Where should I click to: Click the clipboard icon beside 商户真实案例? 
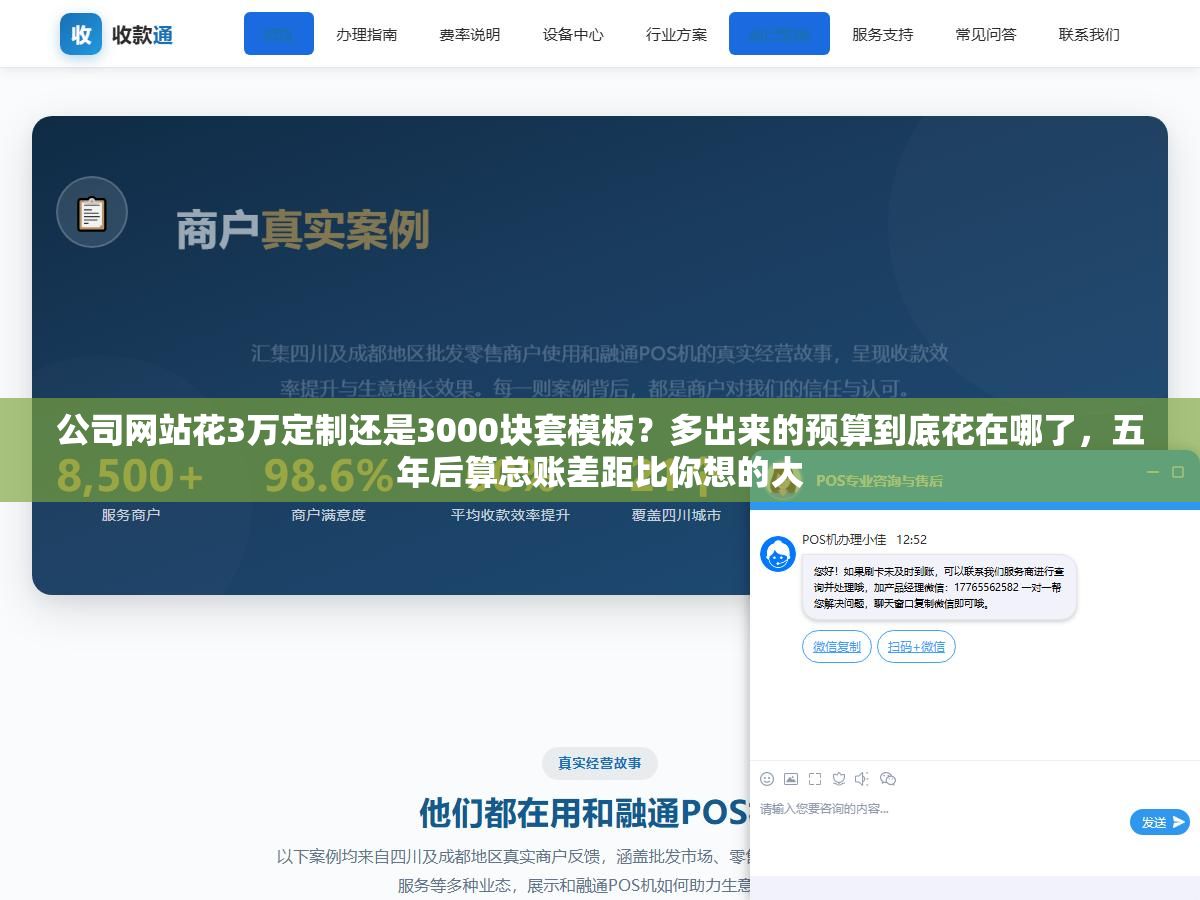92,212
